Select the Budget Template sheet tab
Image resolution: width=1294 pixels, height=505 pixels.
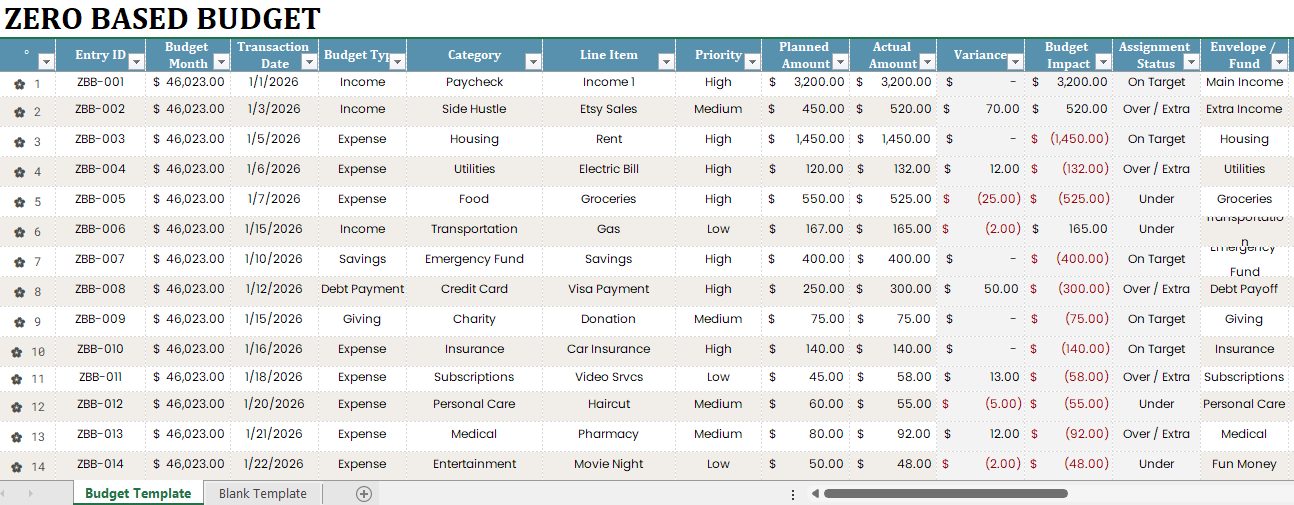[138, 493]
